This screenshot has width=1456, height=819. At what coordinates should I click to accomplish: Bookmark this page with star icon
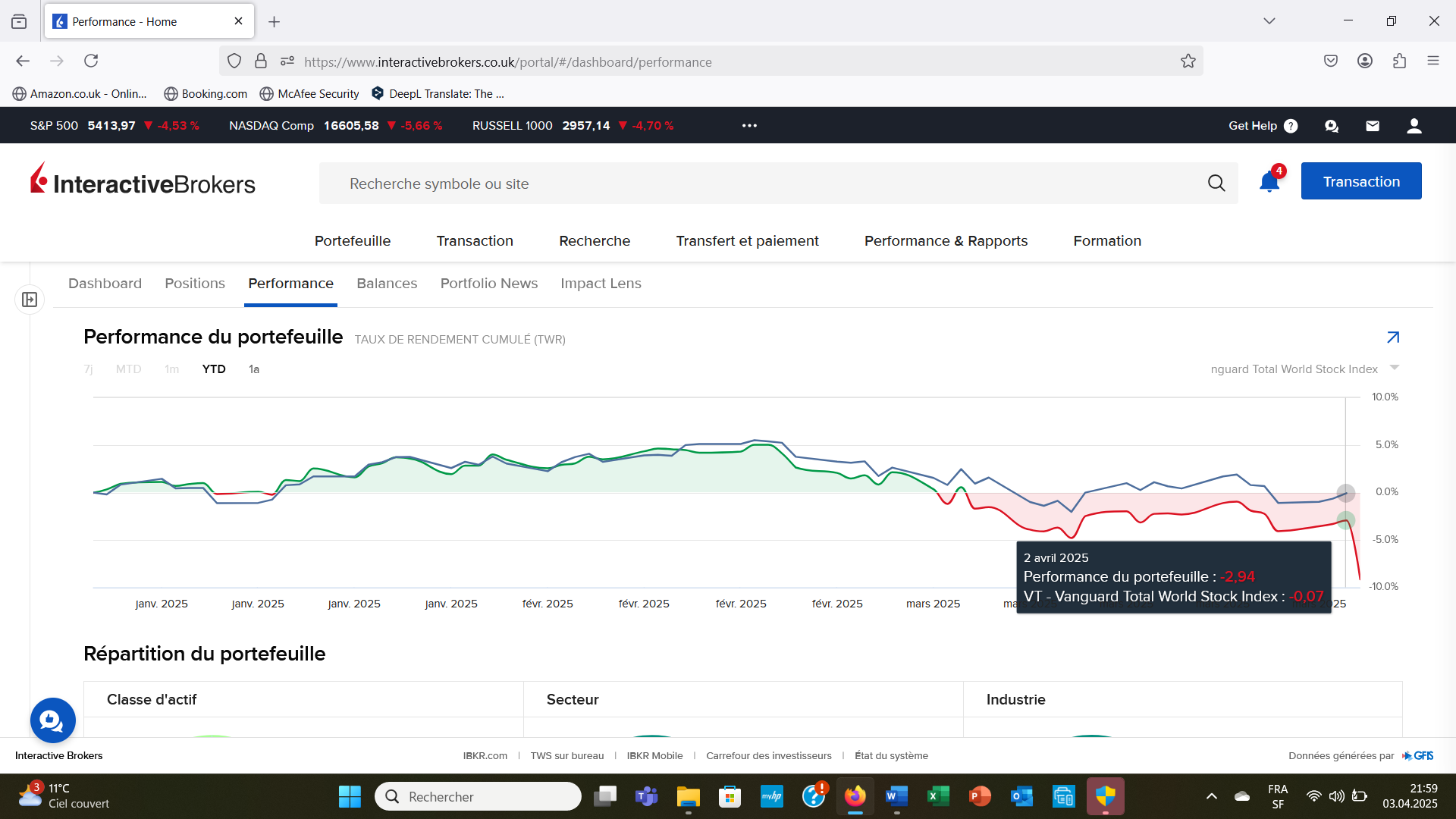coord(1188,61)
